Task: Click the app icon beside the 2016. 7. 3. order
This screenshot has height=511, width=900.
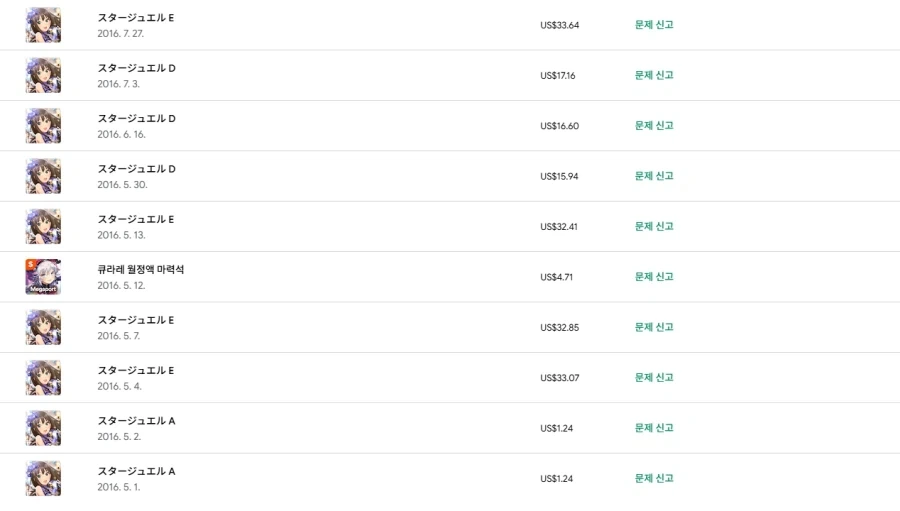Action: [x=43, y=75]
